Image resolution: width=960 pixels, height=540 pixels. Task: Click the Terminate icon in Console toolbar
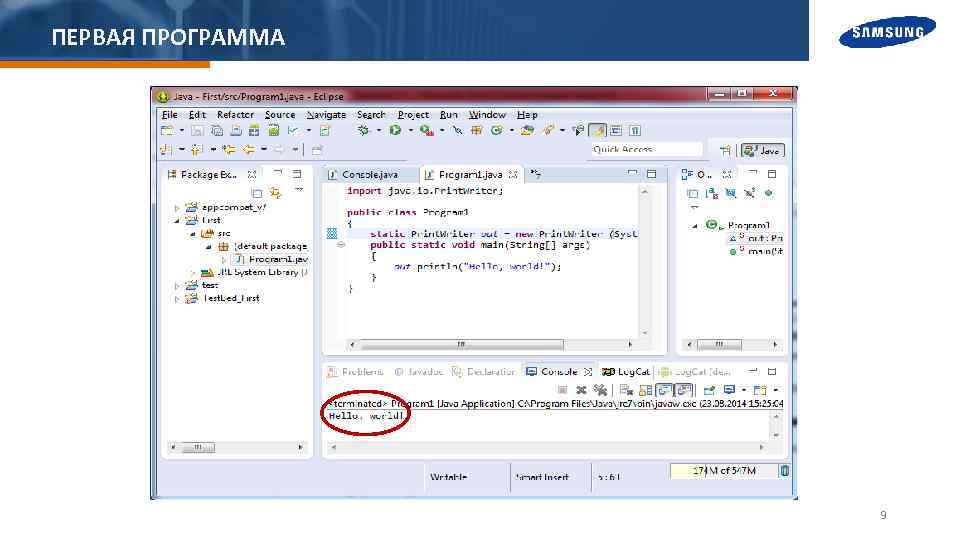(x=563, y=390)
